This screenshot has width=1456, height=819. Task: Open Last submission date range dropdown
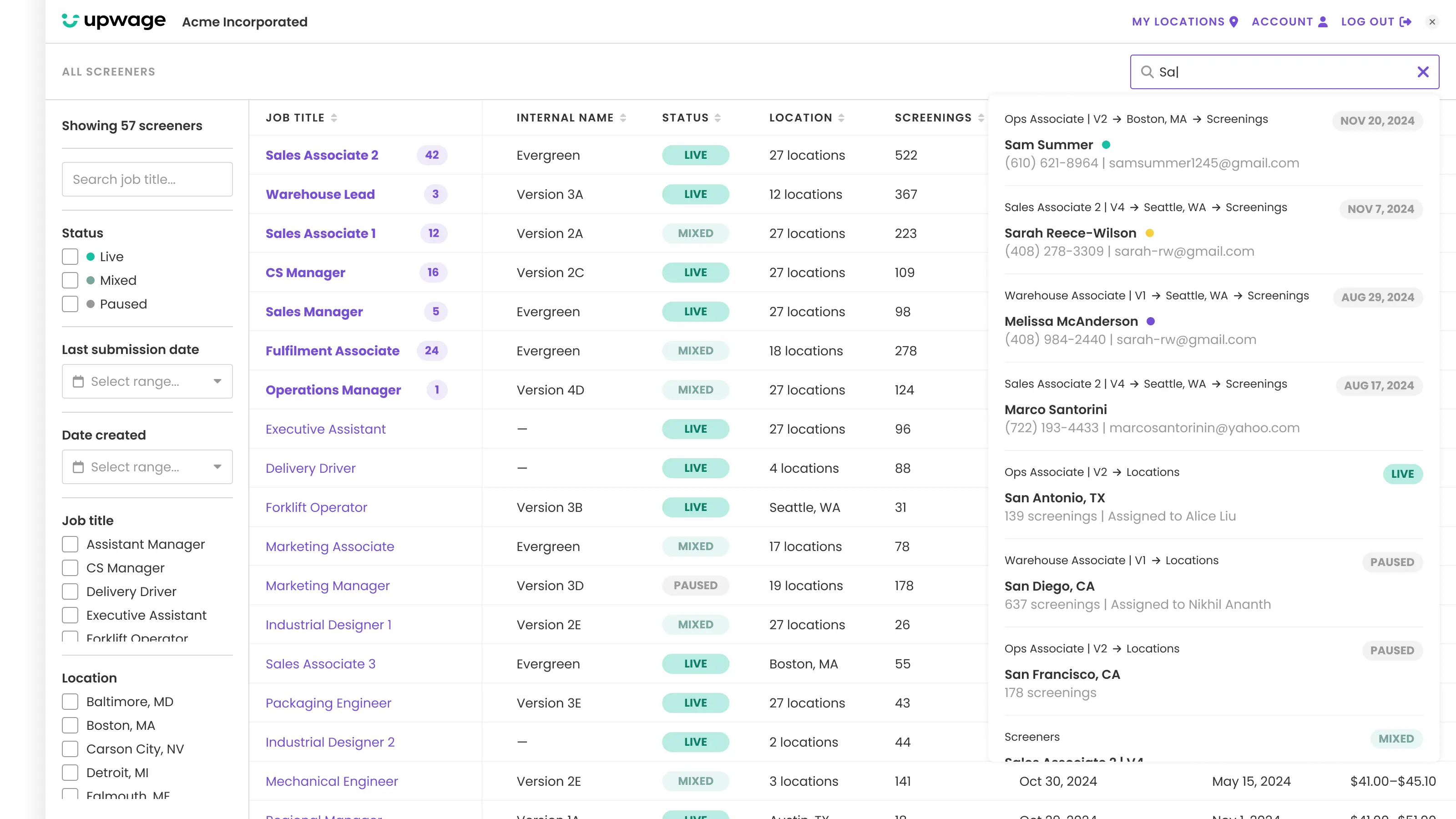pos(147,382)
